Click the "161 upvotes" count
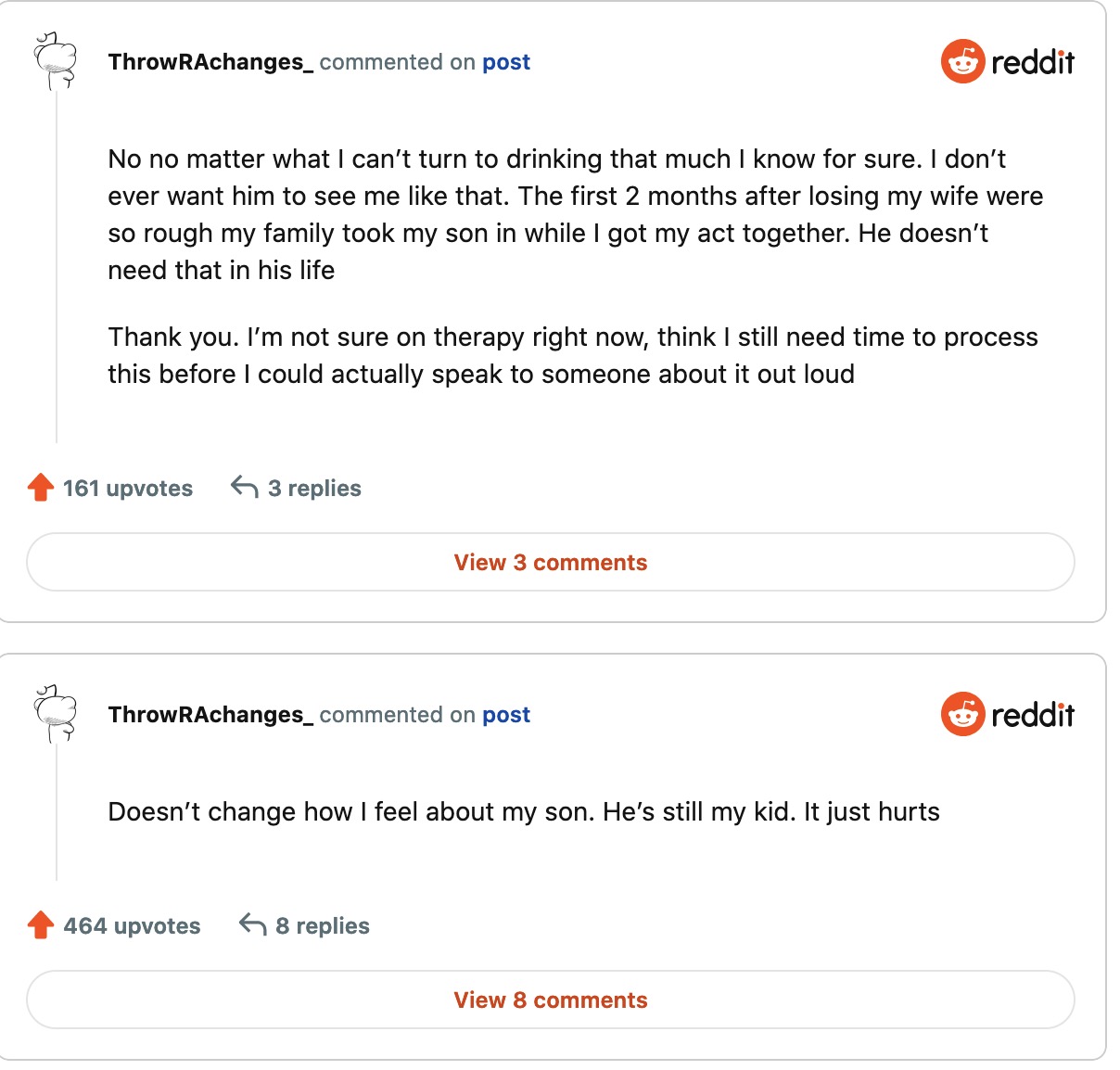1120x1070 pixels. [128, 489]
